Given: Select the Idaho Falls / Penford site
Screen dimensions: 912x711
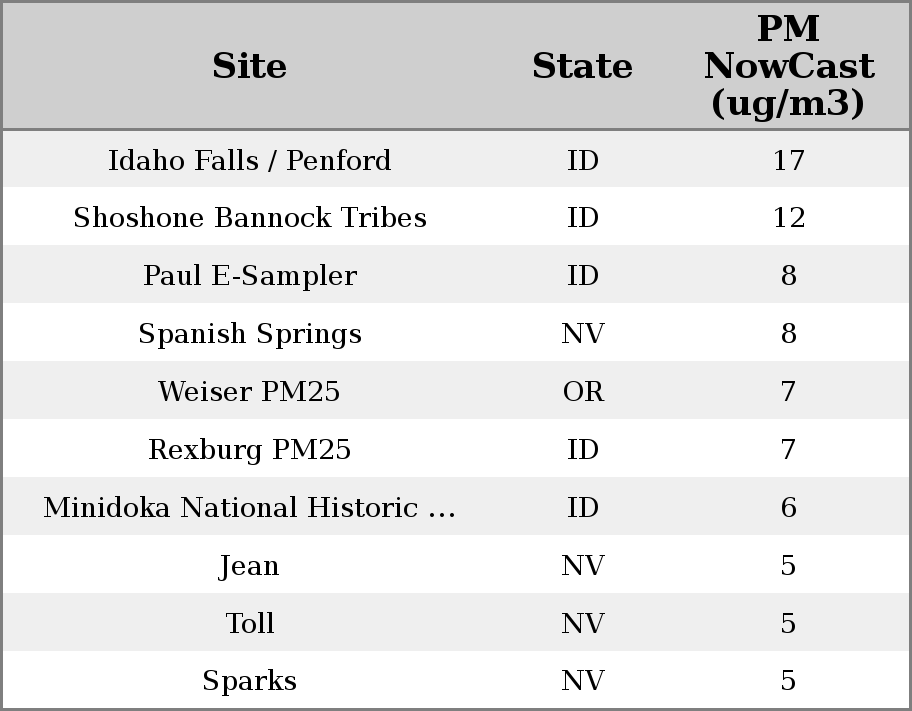Looking at the screenshot, I should (x=250, y=160).
